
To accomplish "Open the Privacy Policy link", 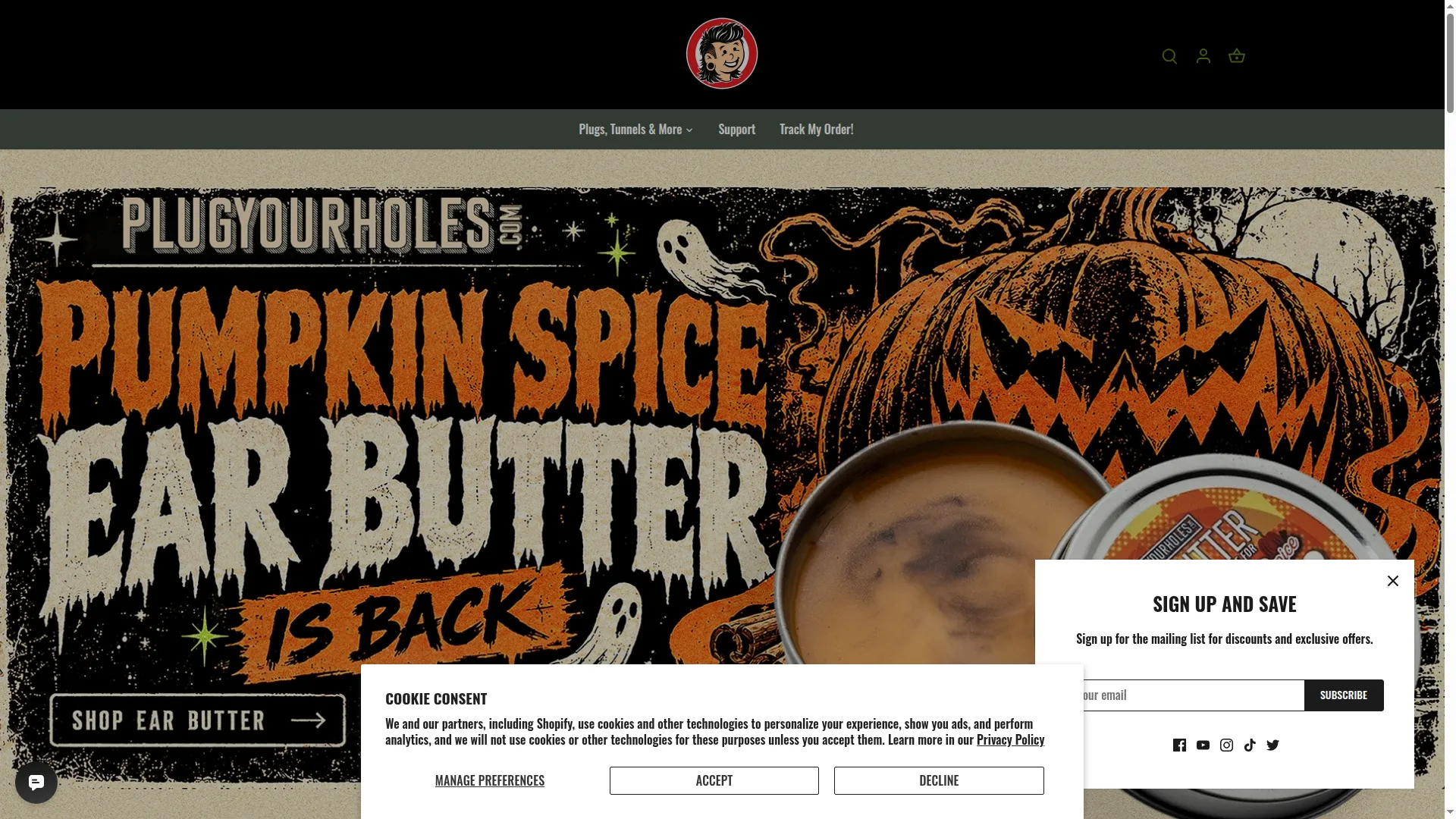I will [x=1010, y=739].
